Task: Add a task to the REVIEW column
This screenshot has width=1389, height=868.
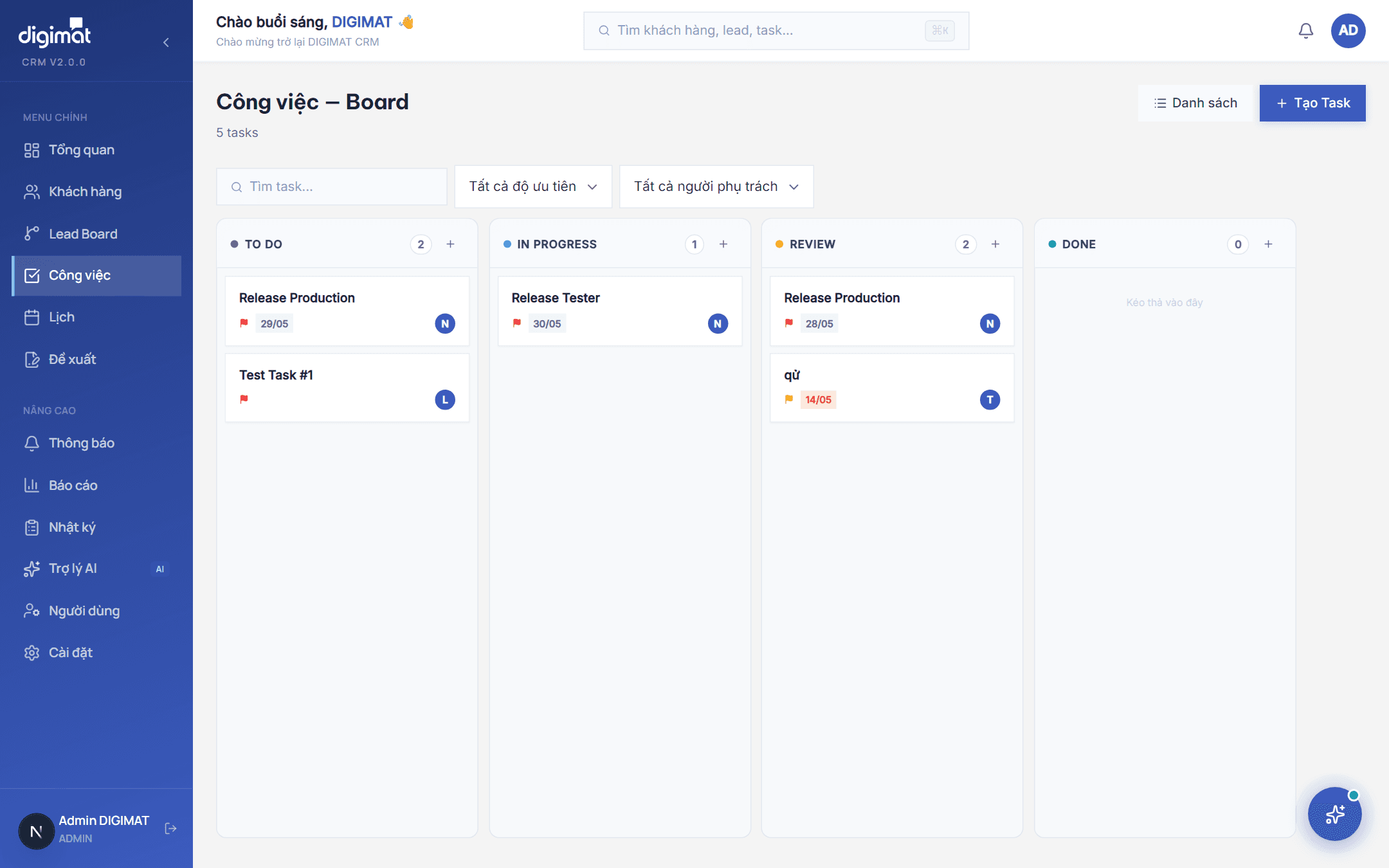Action: (995, 244)
